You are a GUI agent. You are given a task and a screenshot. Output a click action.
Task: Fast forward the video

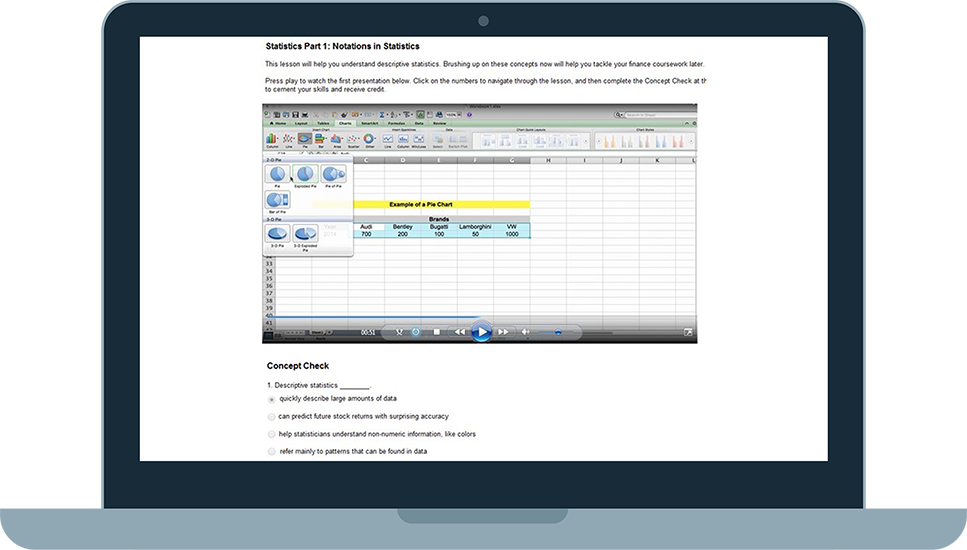pyautogui.click(x=503, y=332)
